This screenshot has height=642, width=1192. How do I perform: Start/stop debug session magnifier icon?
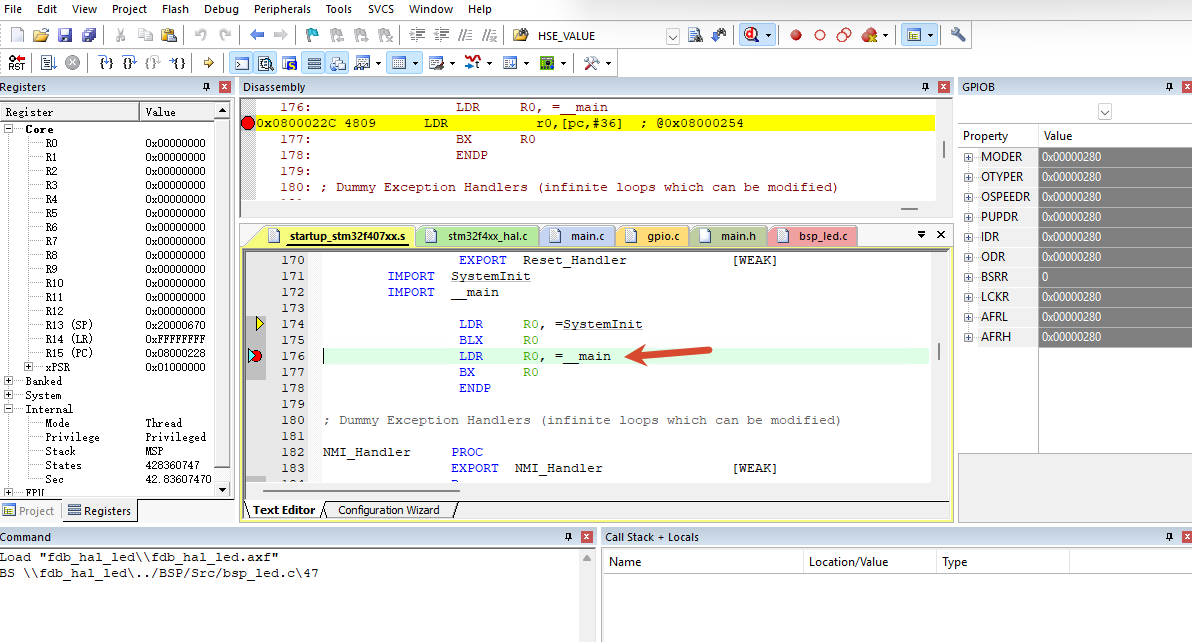coord(751,35)
